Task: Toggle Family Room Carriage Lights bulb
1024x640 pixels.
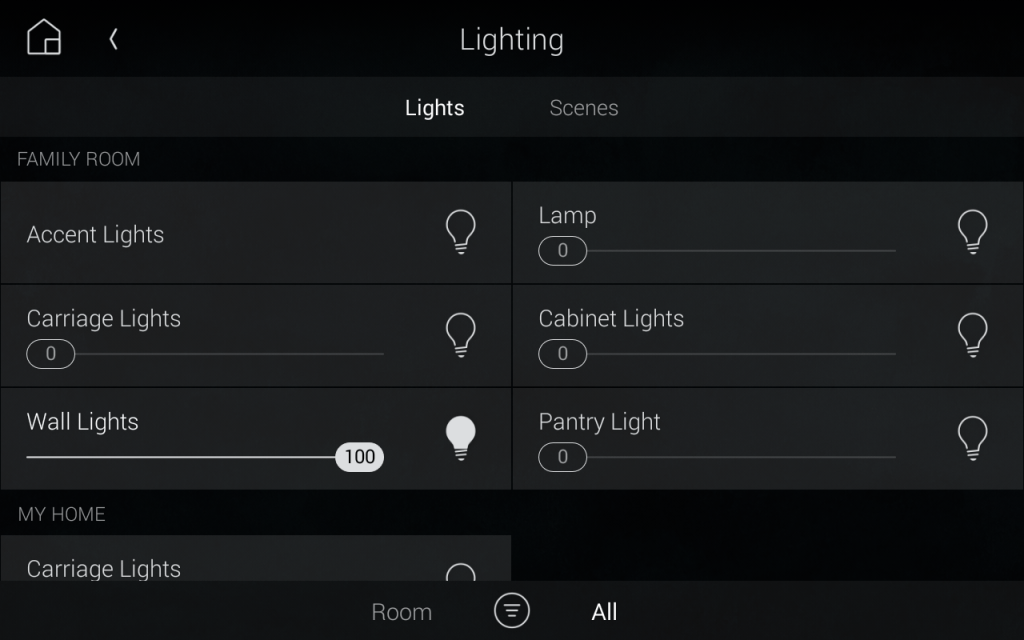Action: 460,335
